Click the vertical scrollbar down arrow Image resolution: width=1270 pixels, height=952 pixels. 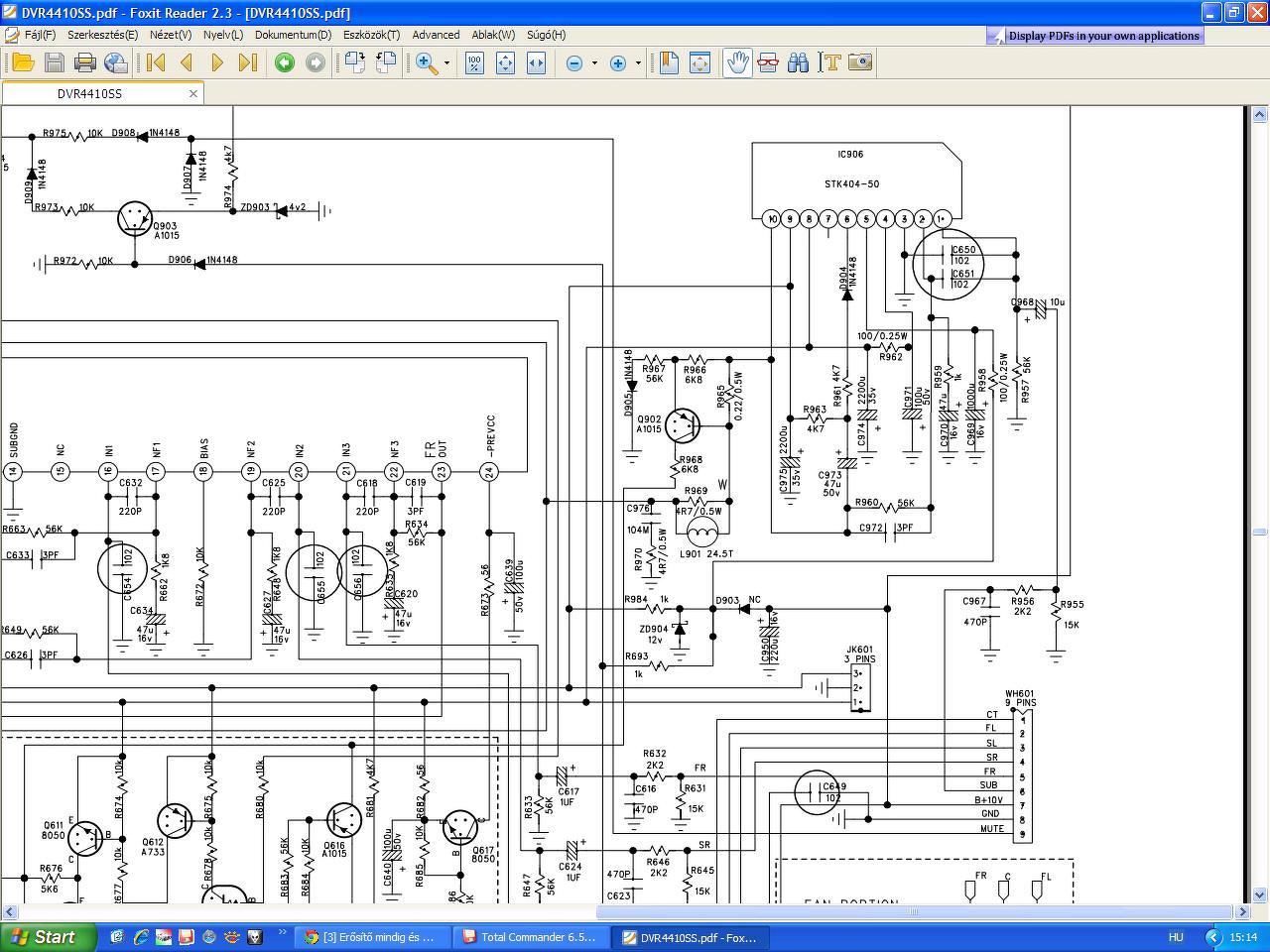pyautogui.click(x=1259, y=897)
